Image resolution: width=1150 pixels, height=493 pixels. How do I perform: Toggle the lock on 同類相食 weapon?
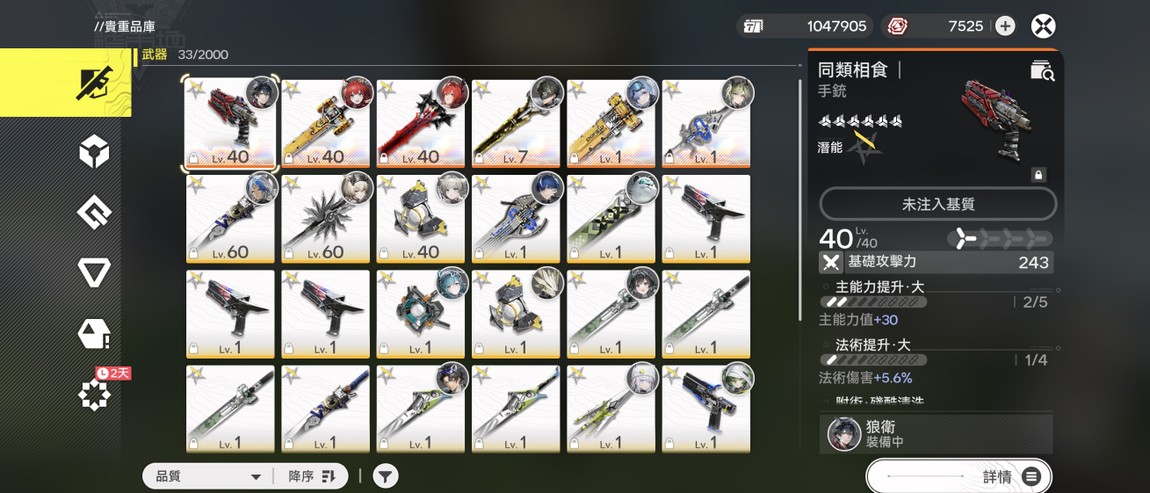tap(1038, 175)
